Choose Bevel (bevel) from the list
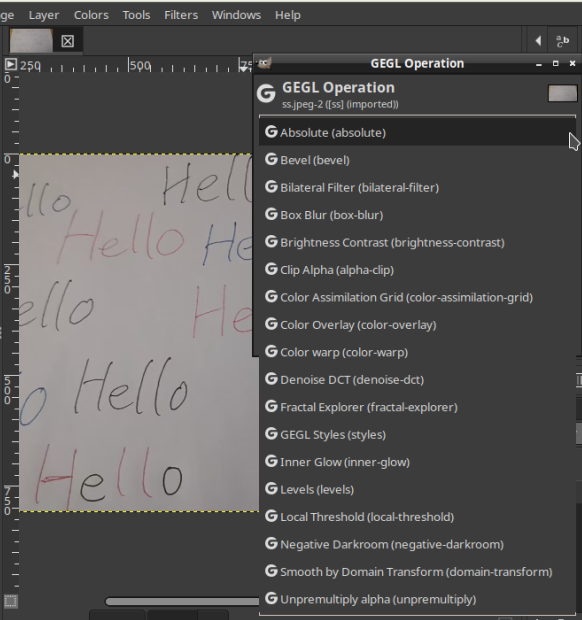 click(x=417, y=160)
